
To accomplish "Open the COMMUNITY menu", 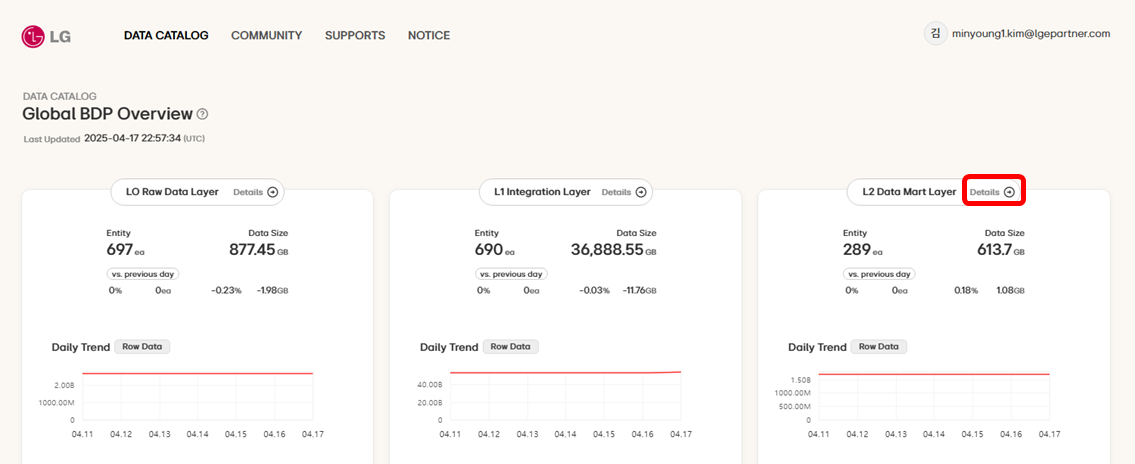I will 266,36.
